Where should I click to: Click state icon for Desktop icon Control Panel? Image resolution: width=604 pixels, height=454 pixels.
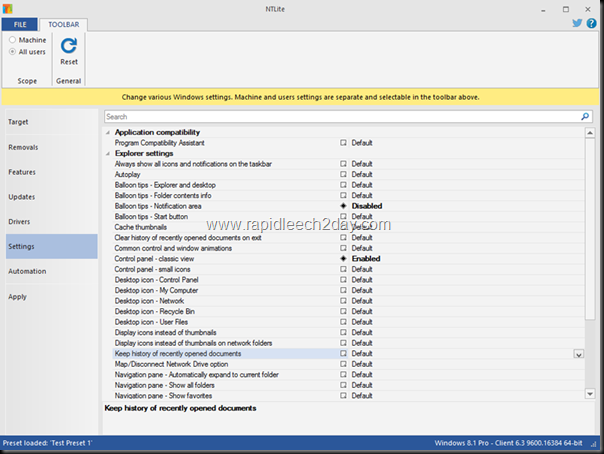[343, 280]
